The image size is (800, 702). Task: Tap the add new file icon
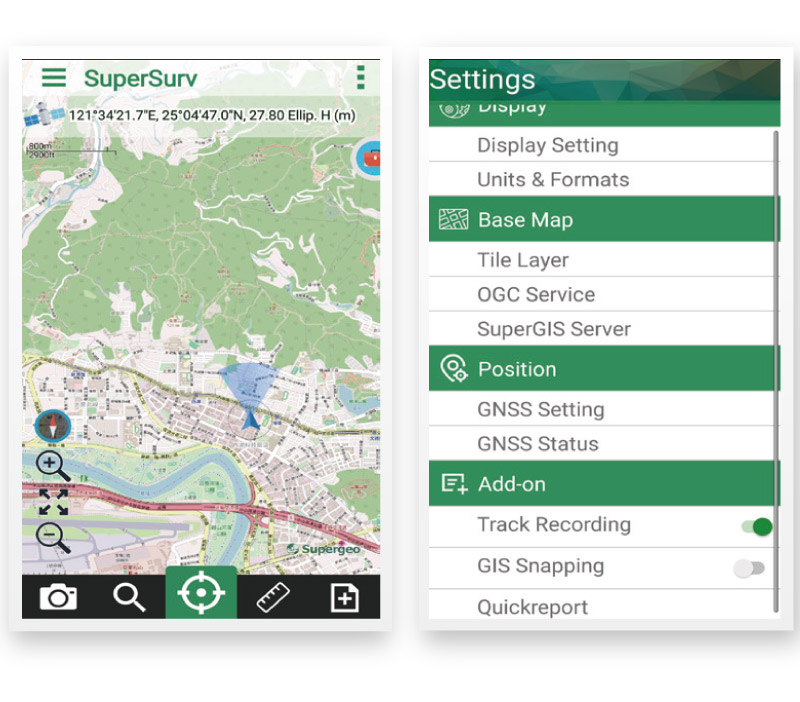(x=345, y=597)
